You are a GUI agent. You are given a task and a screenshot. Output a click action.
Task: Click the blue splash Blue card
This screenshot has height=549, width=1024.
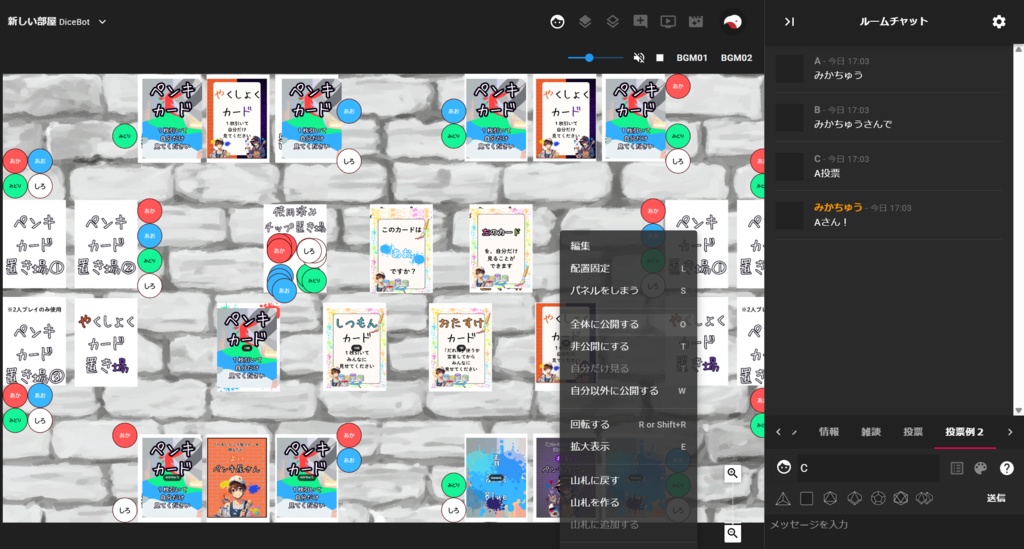point(496,478)
